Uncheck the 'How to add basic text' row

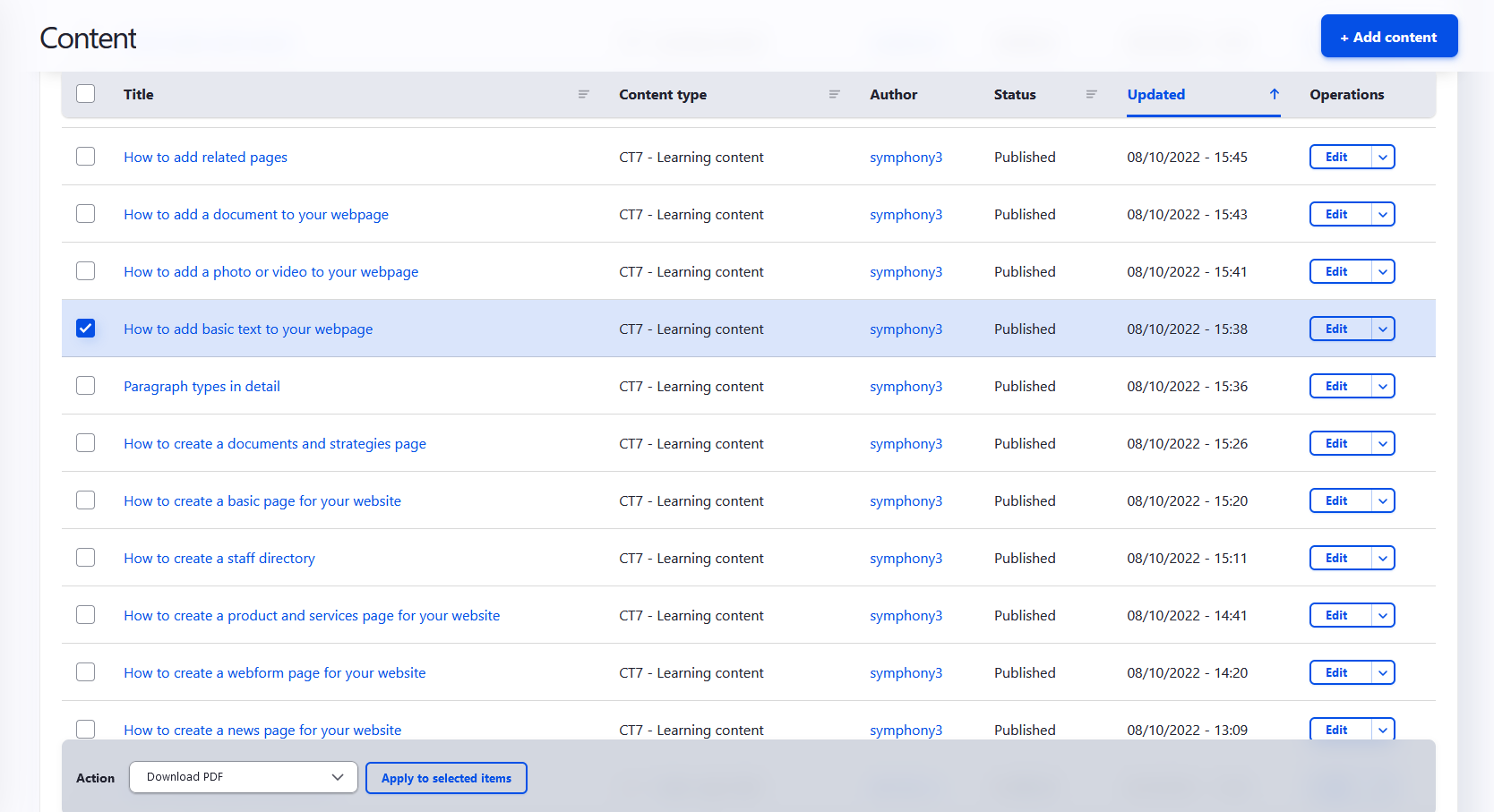[86, 329]
